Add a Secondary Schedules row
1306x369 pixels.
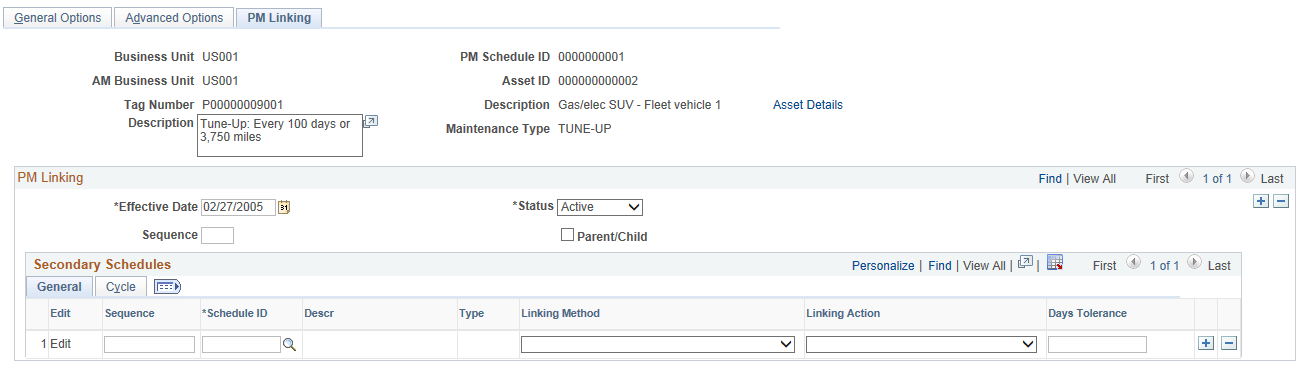point(1206,343)
